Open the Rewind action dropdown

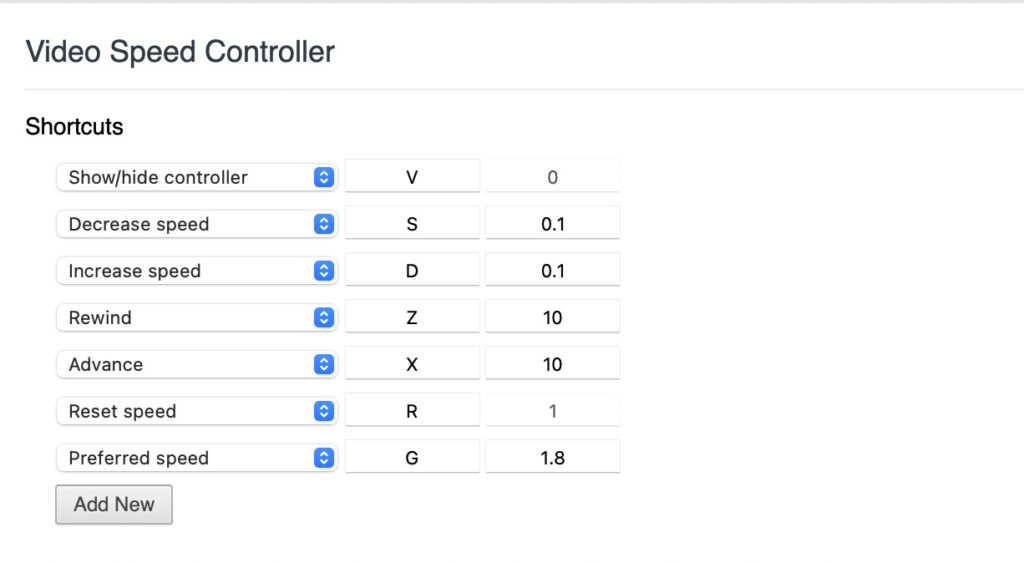[196, 318]
